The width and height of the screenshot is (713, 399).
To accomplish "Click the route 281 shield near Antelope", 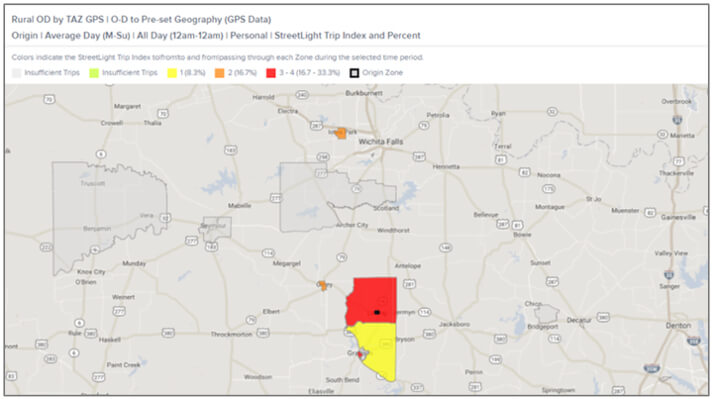I will (409, 284).
